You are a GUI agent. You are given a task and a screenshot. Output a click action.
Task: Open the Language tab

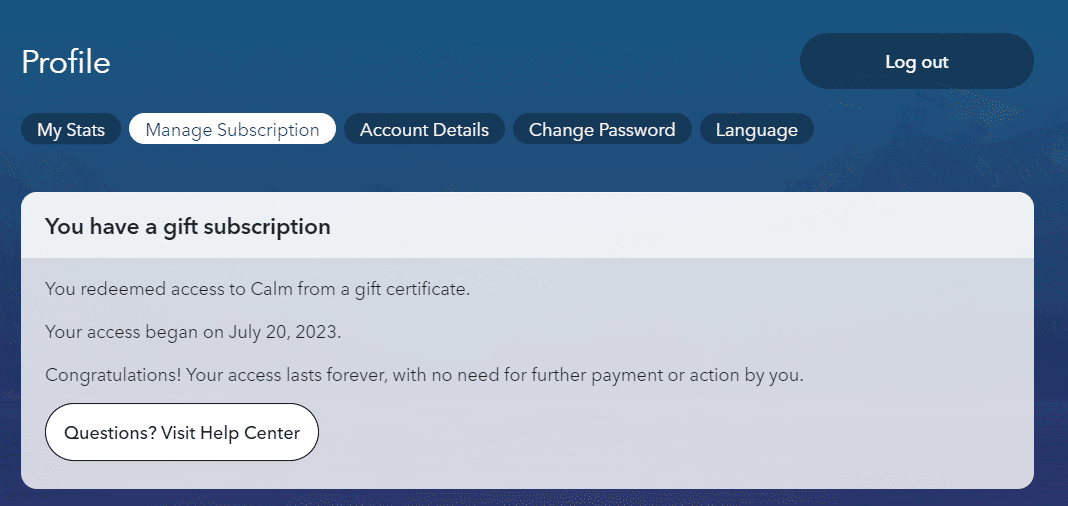point(756,130)
